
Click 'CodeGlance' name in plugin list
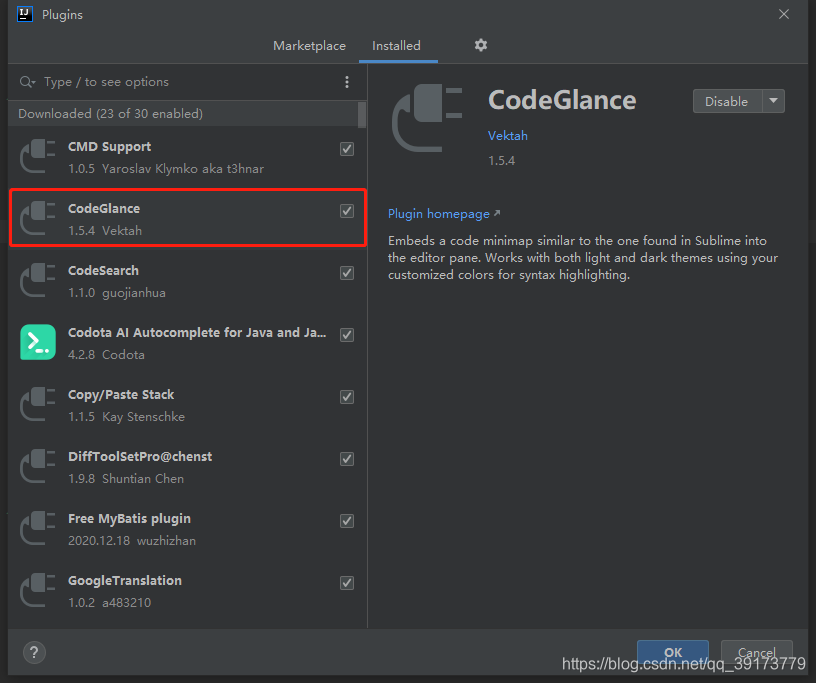point(104,209)
